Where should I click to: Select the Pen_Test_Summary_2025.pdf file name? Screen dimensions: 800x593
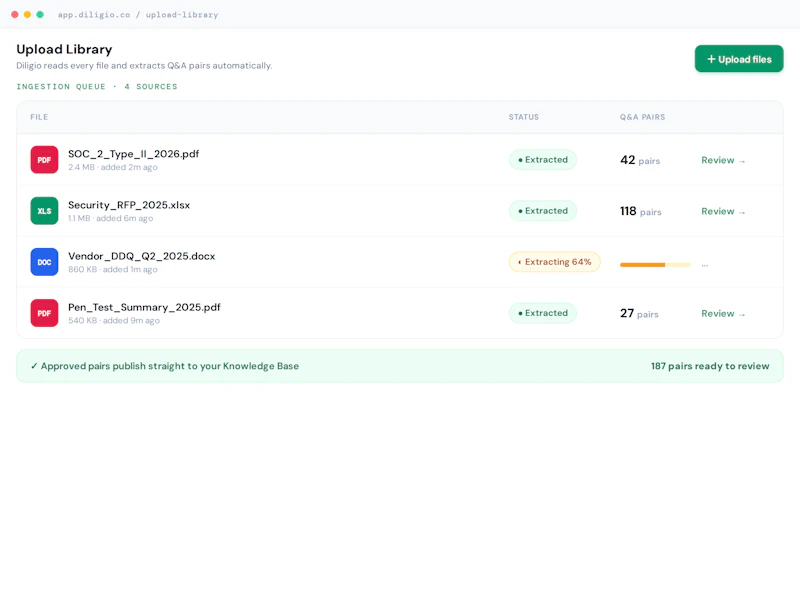[x=144, y=307]
